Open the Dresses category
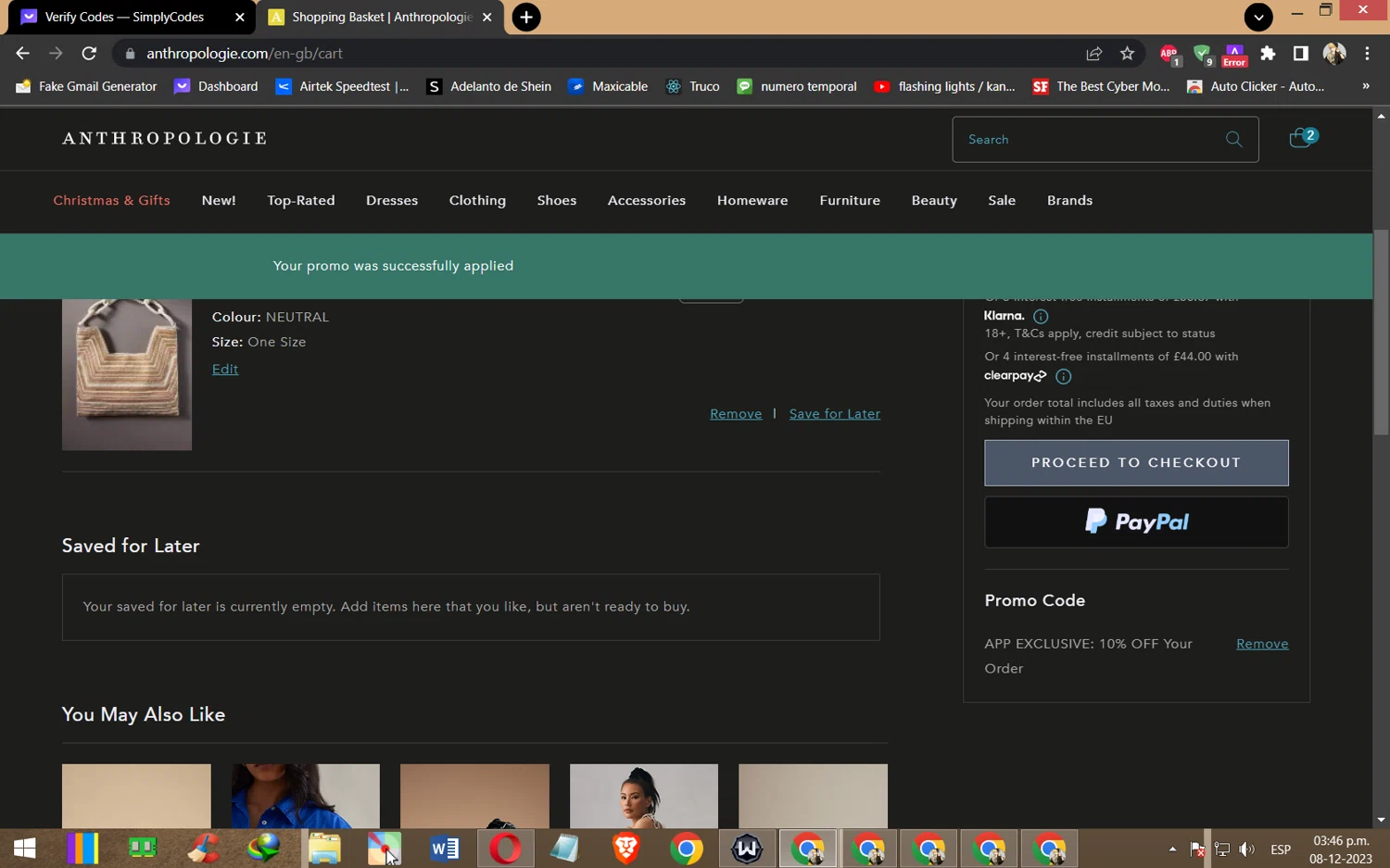The width and height of the screenshot is (1390, 868). [392, 201]
